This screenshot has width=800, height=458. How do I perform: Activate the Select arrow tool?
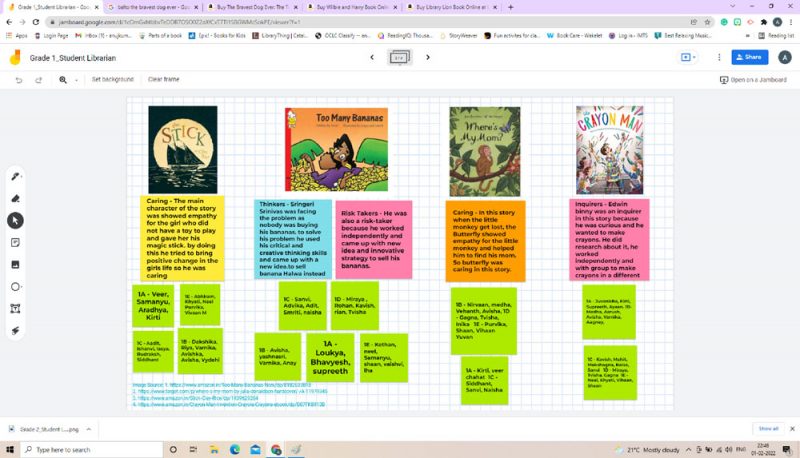click(15, 220)
